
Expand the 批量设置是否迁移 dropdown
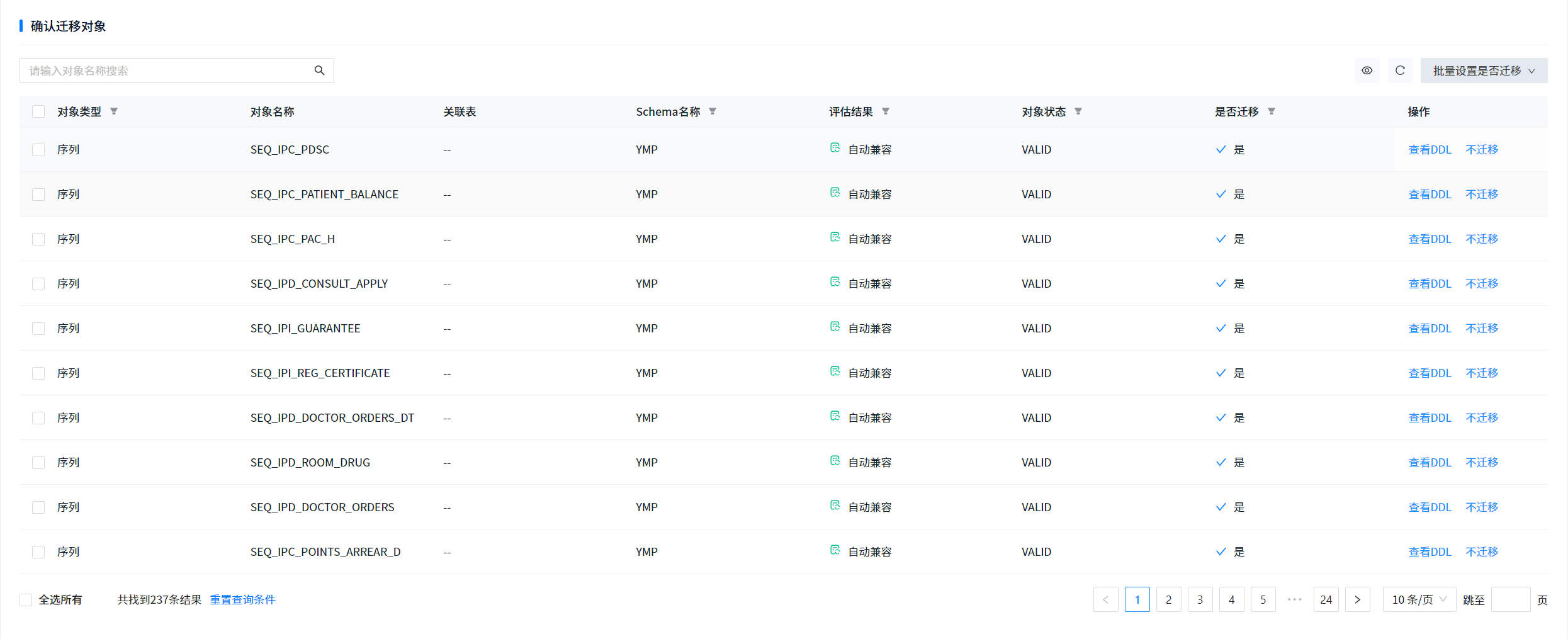(1483, 71)
